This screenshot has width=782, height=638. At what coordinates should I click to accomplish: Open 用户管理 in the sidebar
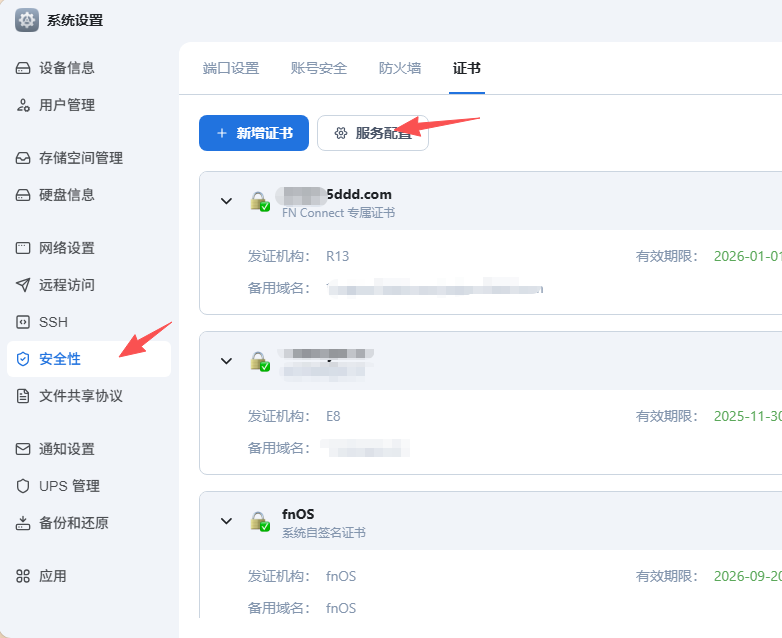(89, 105)
